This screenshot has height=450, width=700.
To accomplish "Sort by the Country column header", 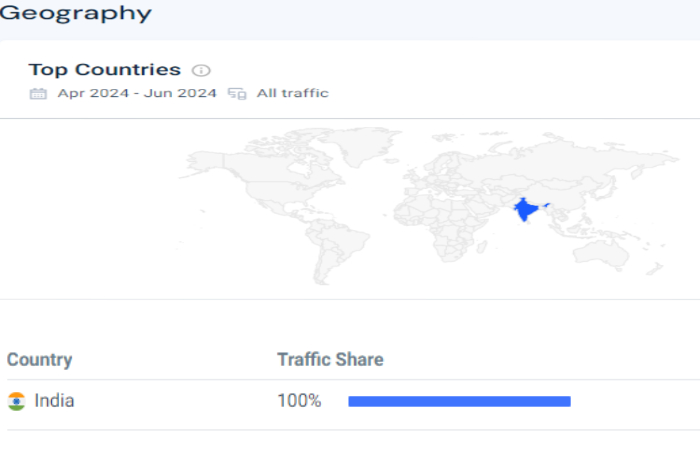I will coord(39,360).
